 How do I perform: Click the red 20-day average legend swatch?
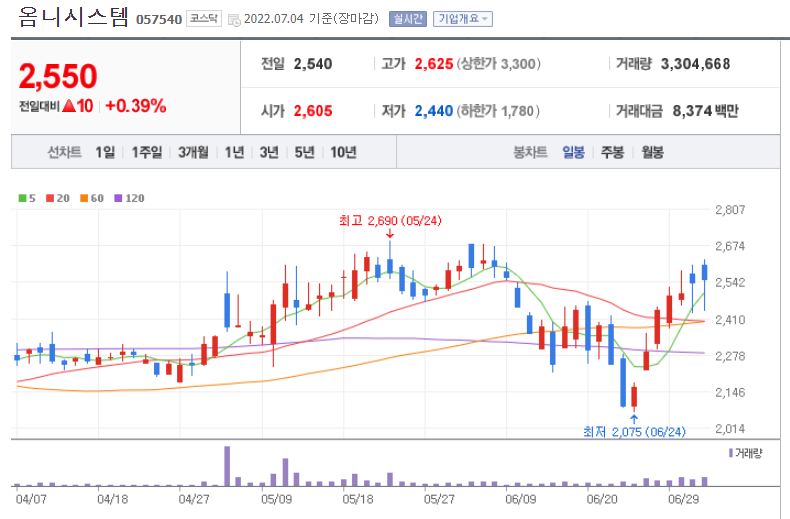50,198
